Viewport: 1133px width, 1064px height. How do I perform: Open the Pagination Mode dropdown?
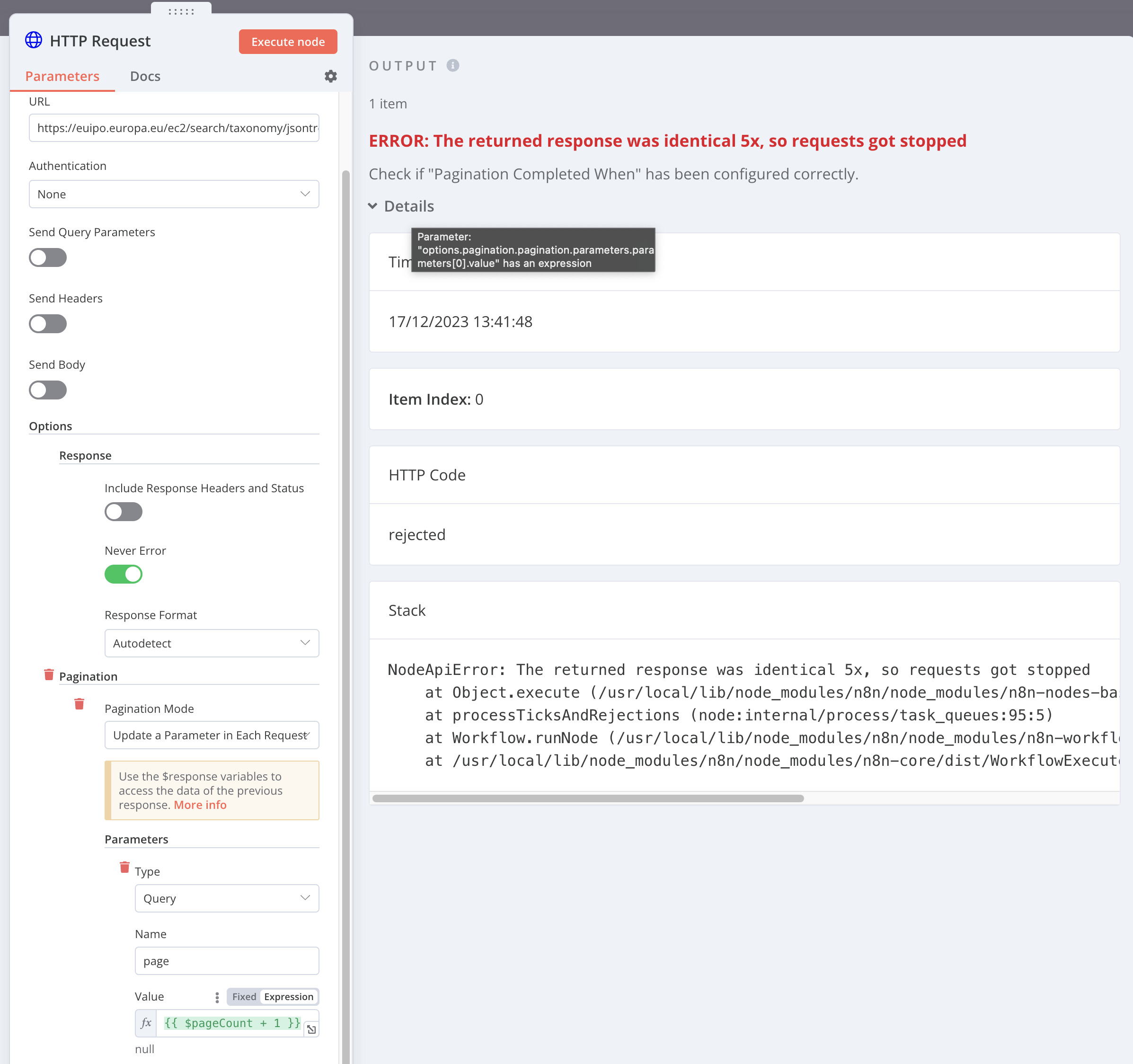point(212,735)
